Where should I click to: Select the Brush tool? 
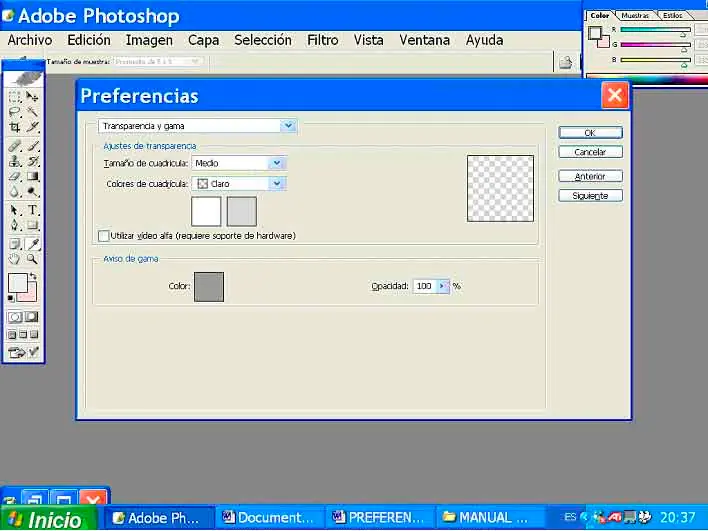click(32, 146)
